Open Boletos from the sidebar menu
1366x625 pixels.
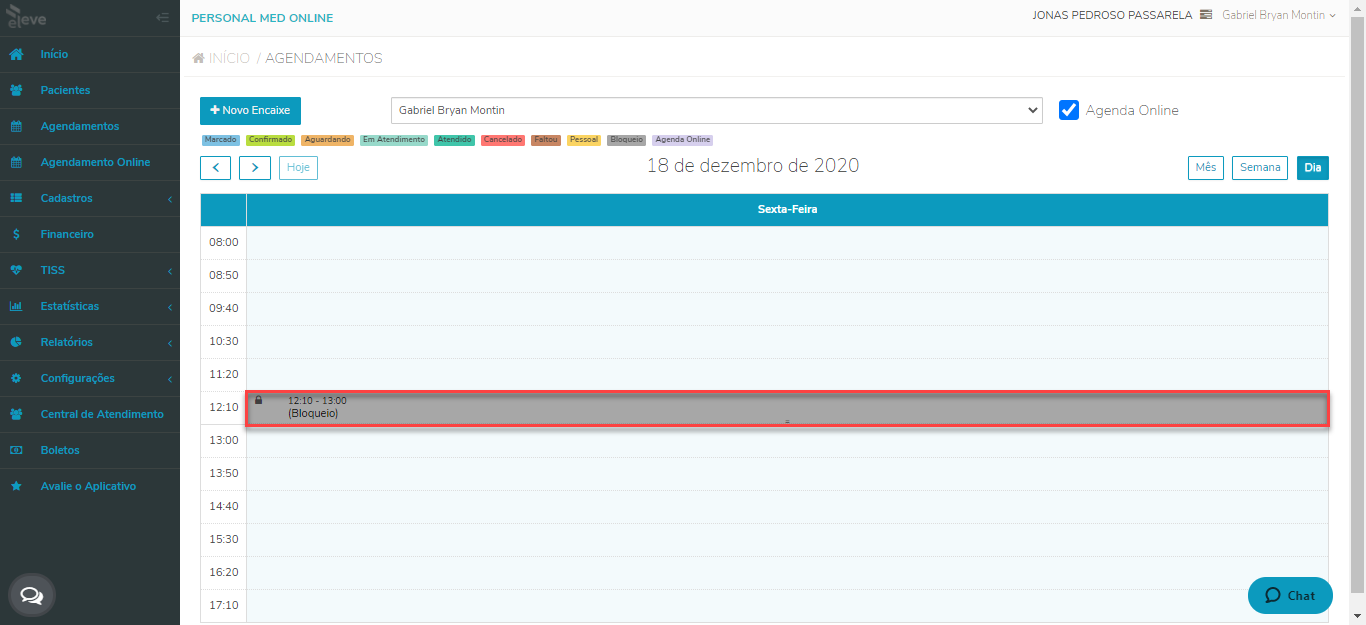[90, 450]
